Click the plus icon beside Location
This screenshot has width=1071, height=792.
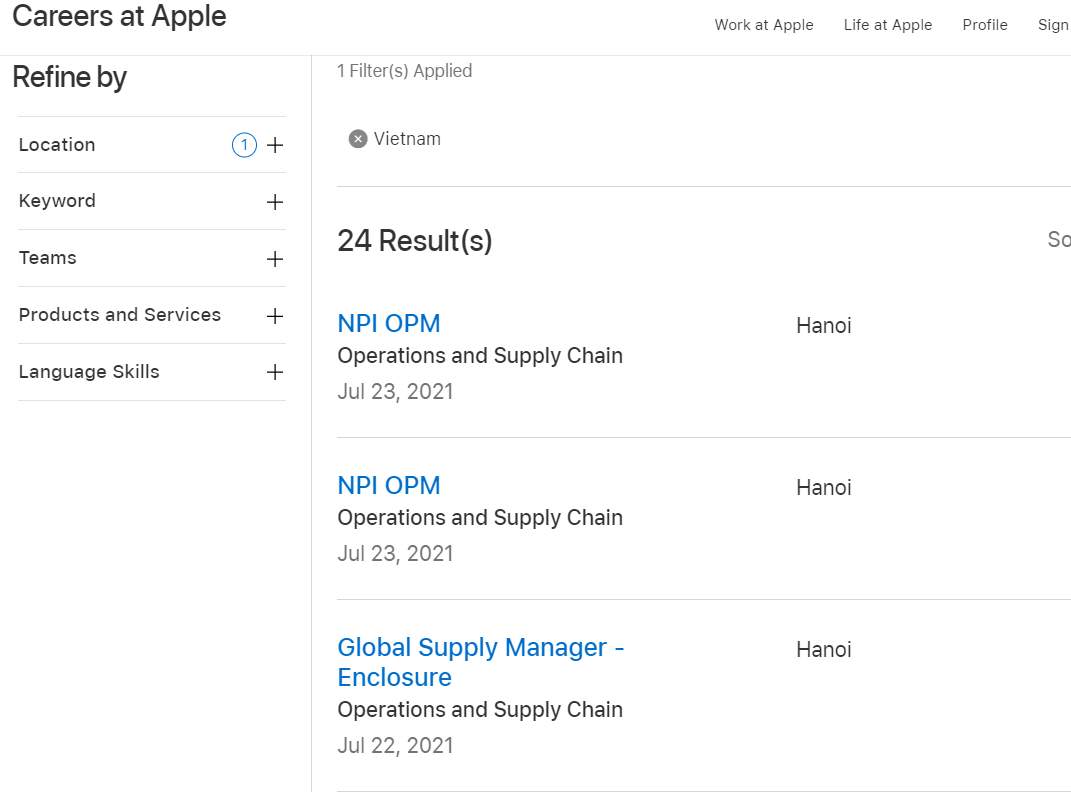point(275,145)
